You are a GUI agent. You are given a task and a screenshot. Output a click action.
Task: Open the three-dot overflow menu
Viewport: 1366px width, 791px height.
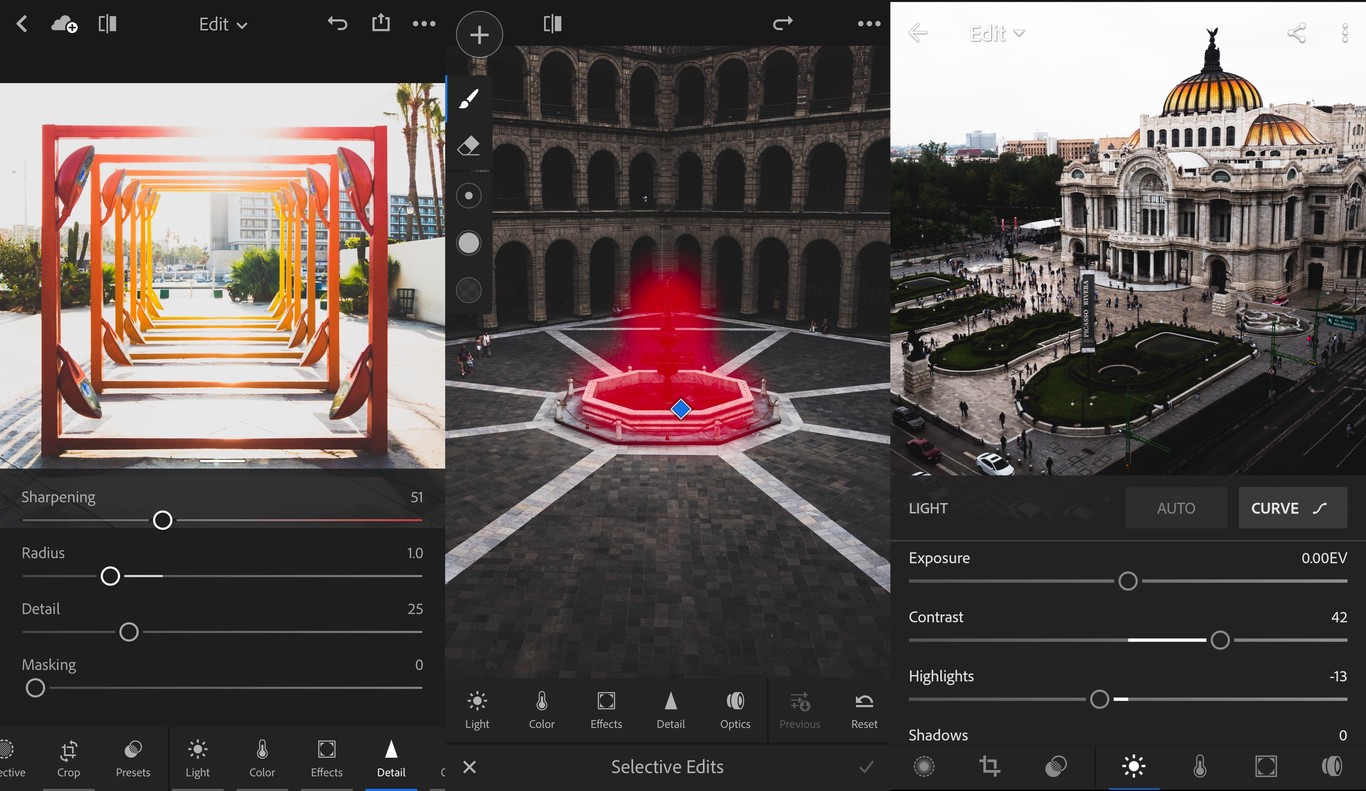point(424,24)
